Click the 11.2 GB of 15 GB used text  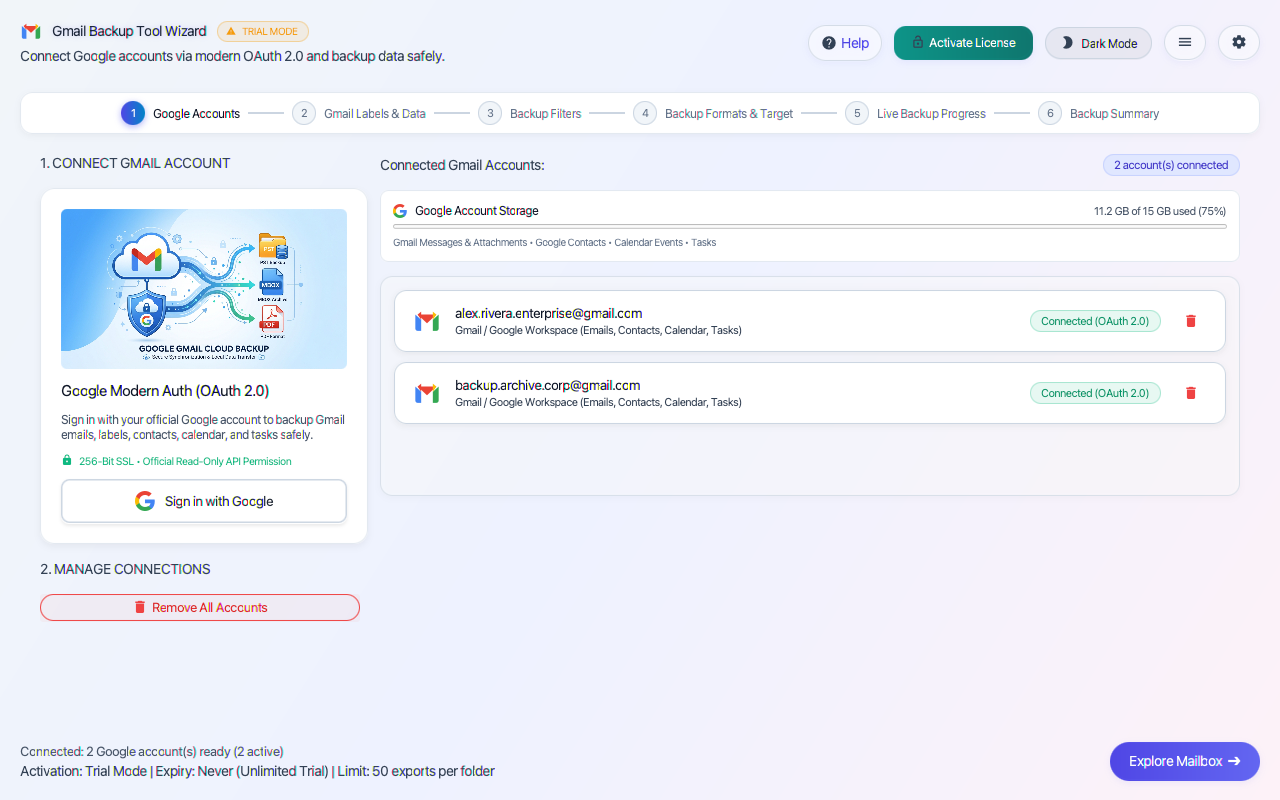pyautogui.click(x=1160, y=211)
